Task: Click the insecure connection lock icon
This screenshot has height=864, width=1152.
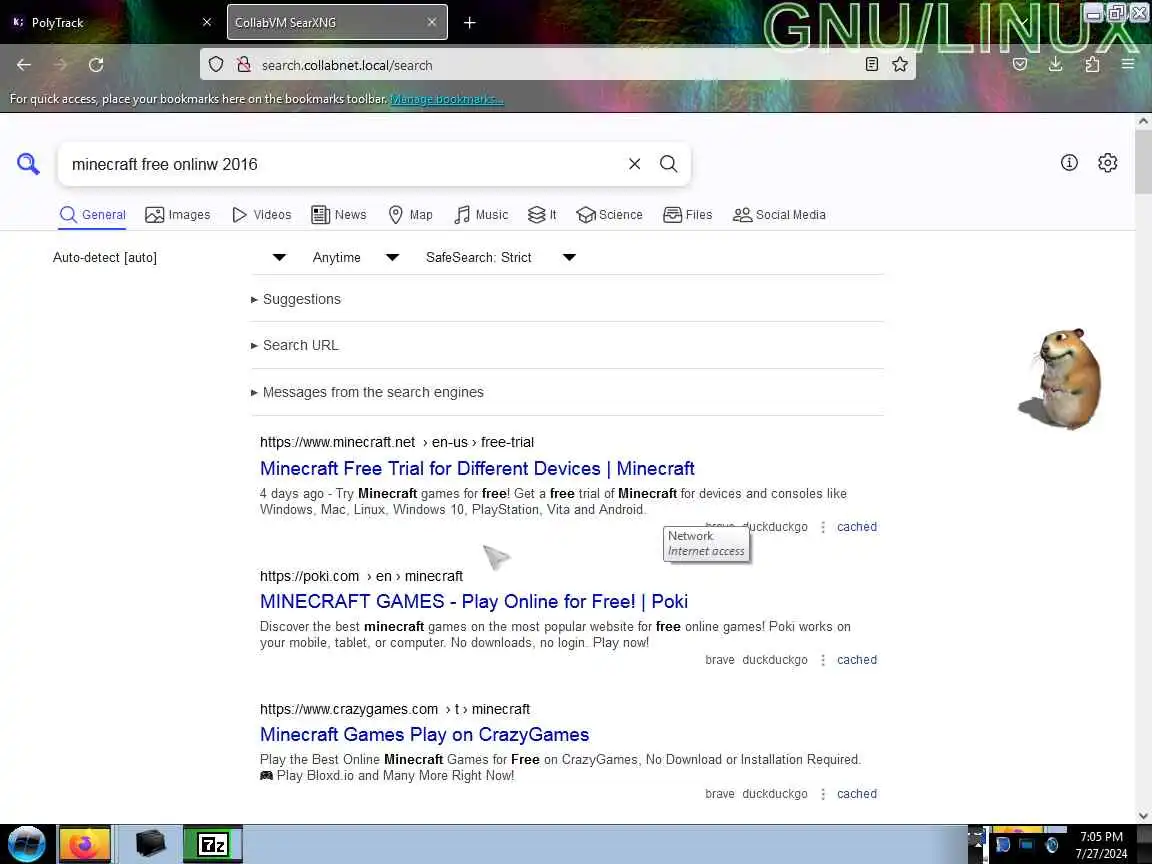Action: [x=243, y=65]
